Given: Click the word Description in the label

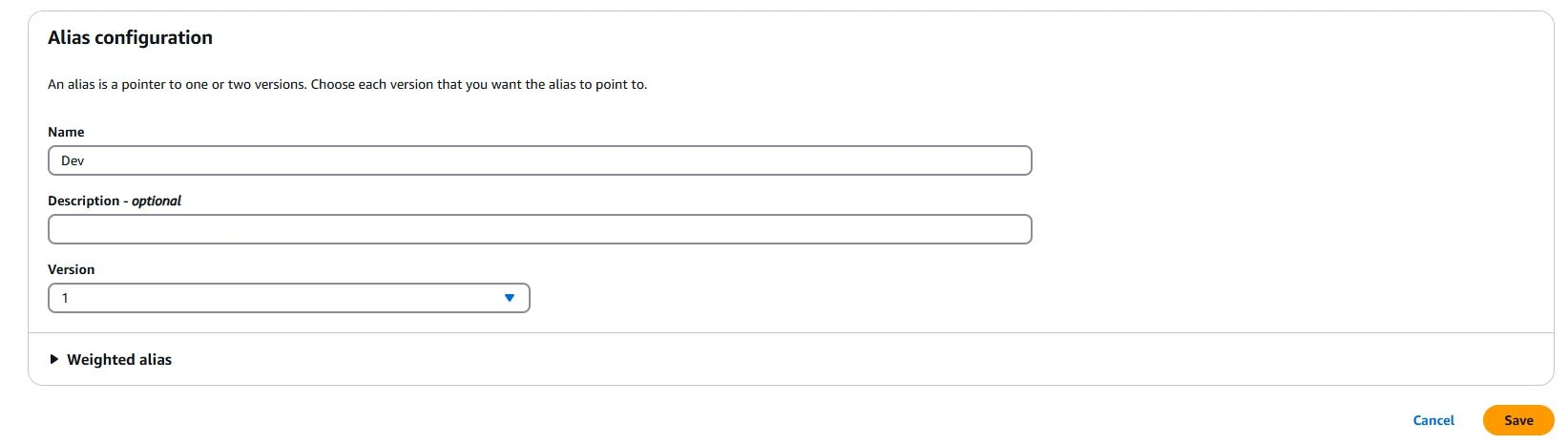Looking at the screenshot, I should tap(83, 201).
